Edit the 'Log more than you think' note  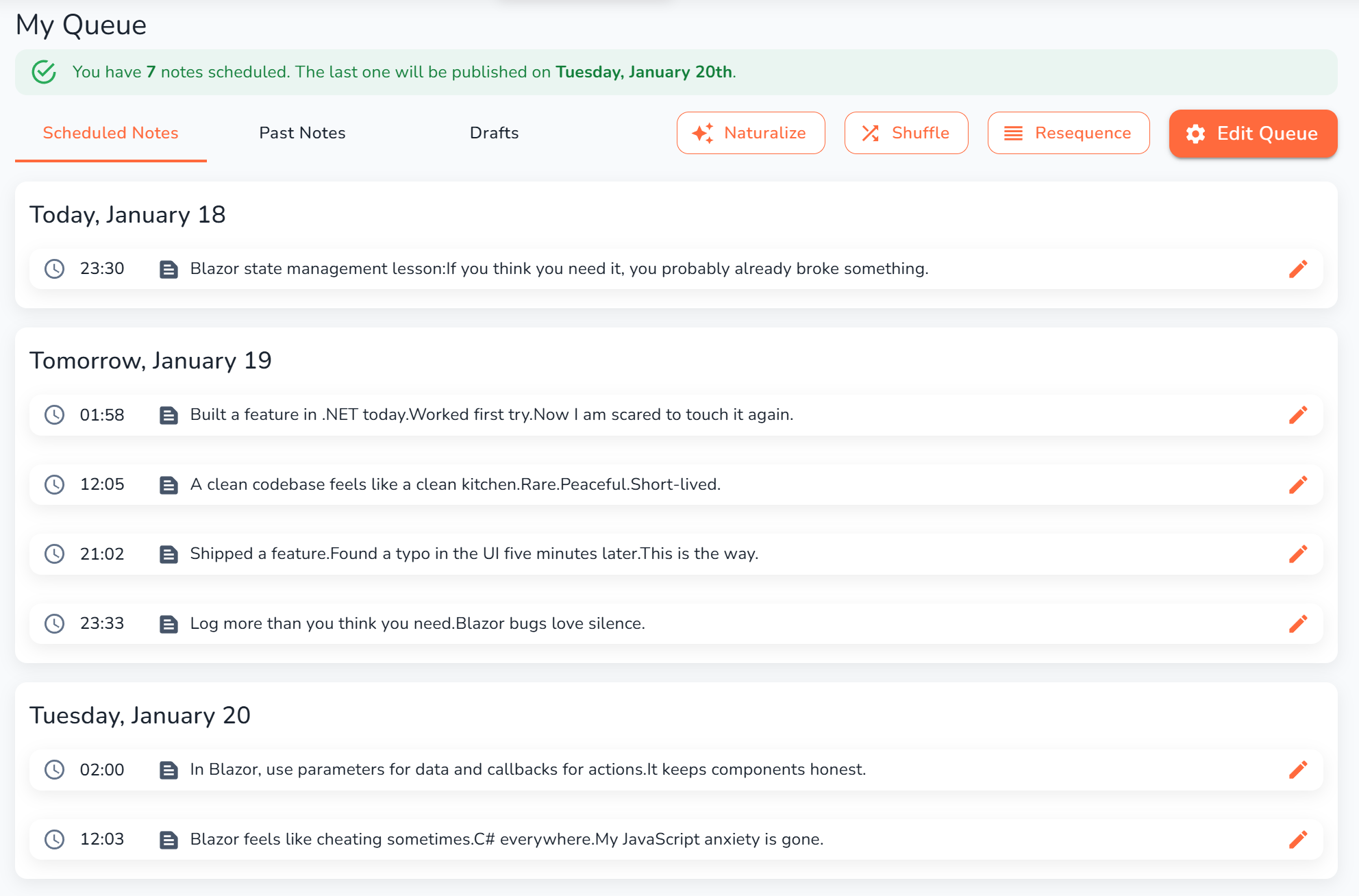[x=1298, y=623]
